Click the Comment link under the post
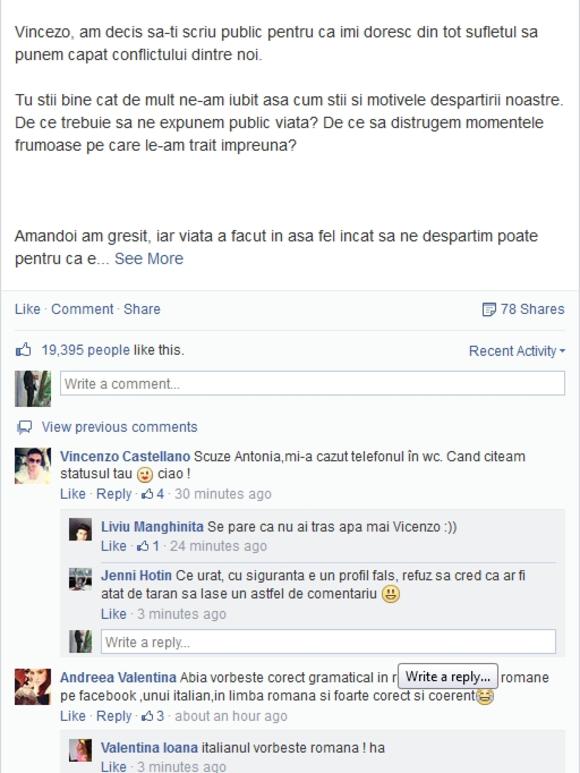 [x=82, y=309]
